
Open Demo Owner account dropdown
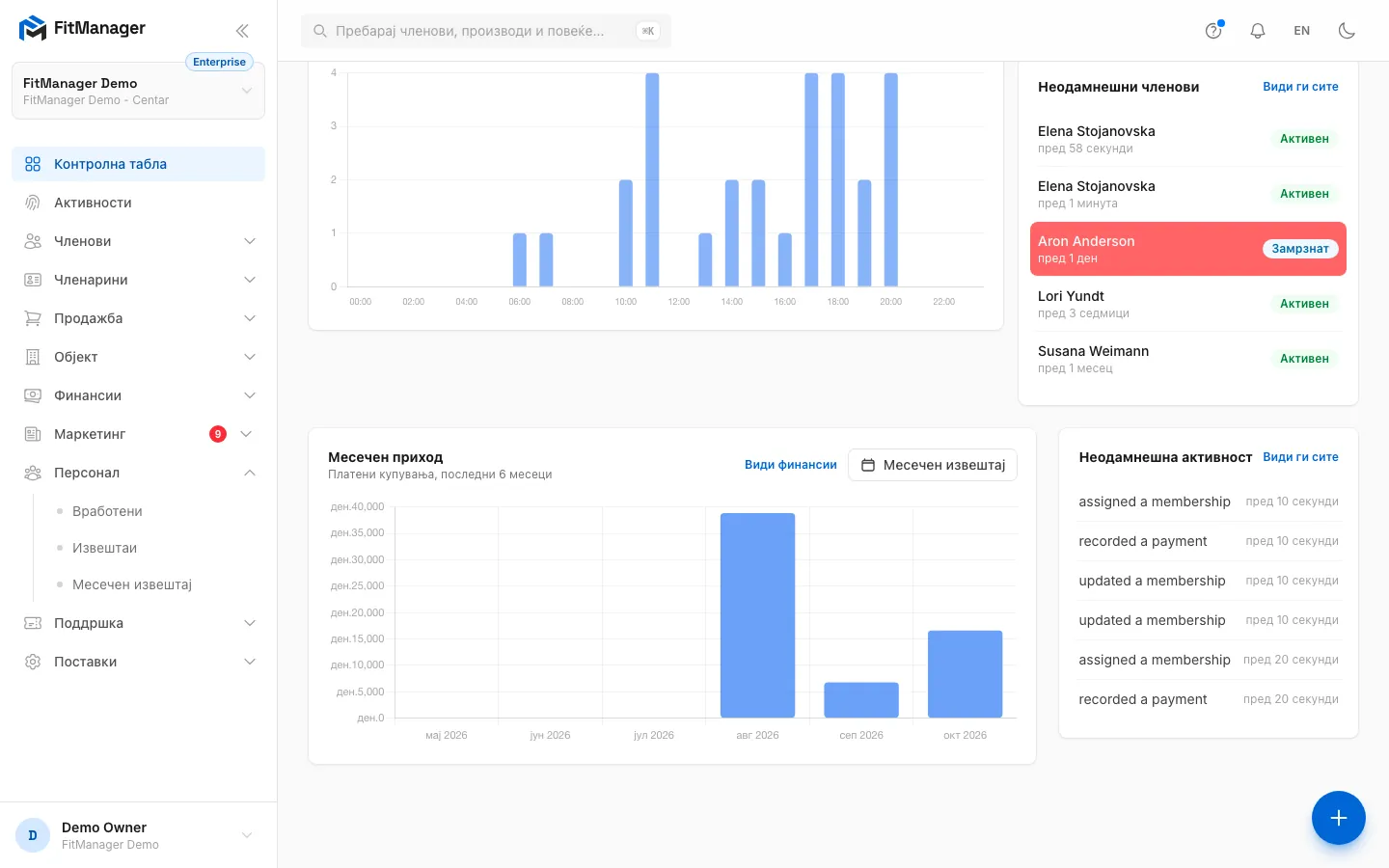(138, 835)
